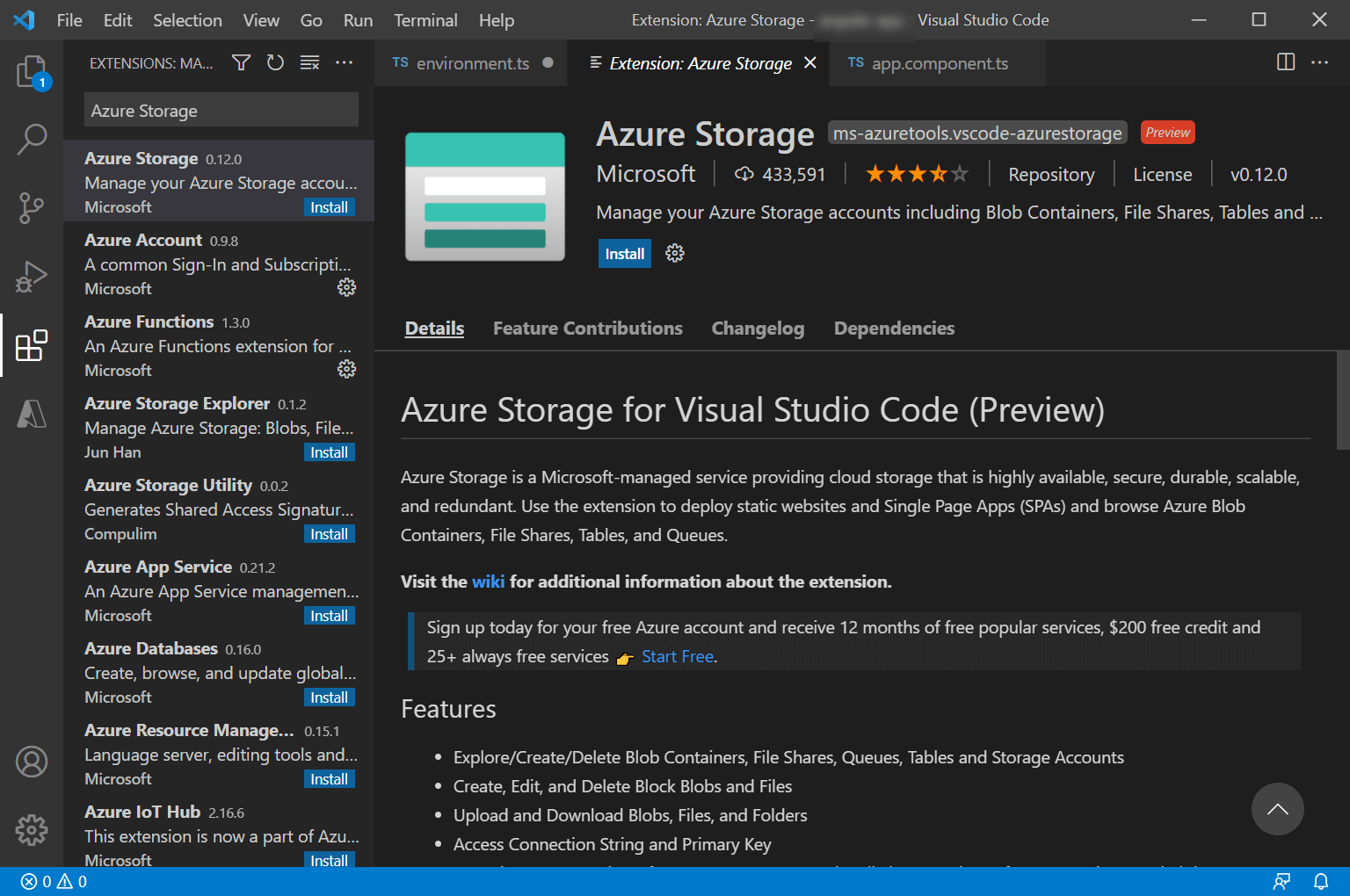The image size is (1350, 896).
Task: Install the Azure Storage Utility extension
Action: click(330, 534)
